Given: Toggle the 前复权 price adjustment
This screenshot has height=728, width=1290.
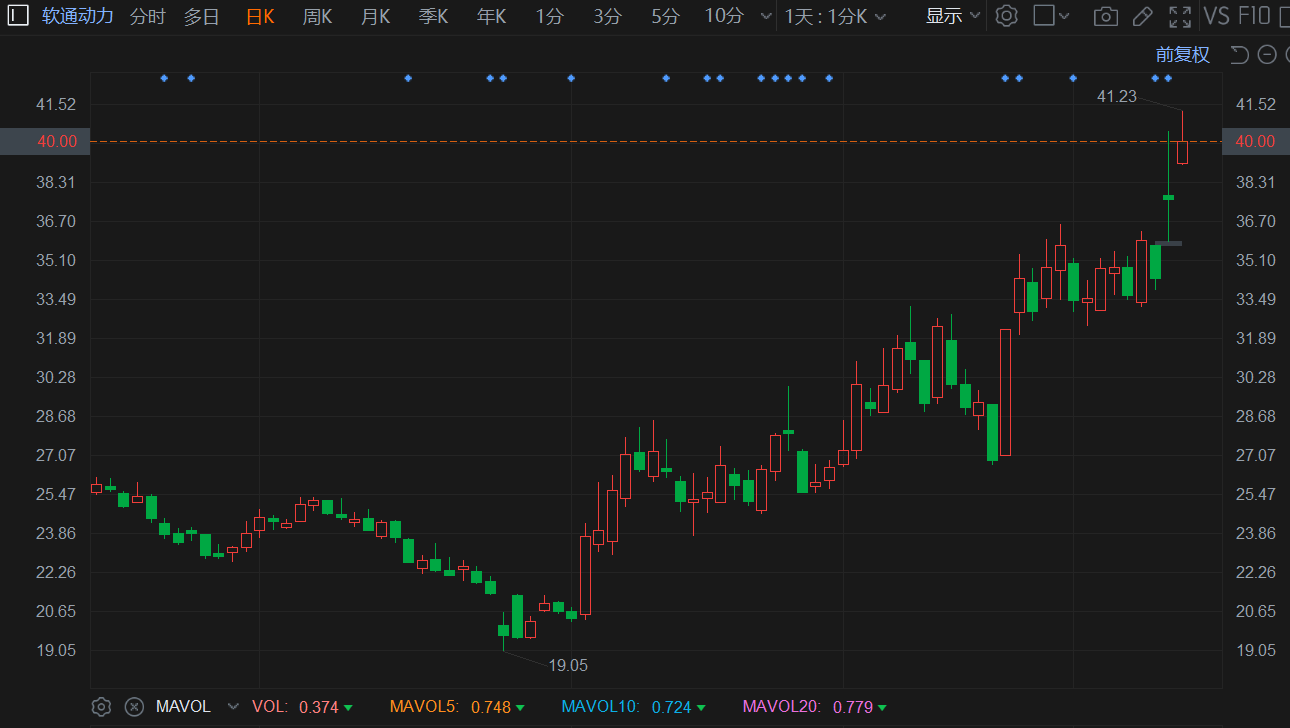Looking at the screenshot, I should (x=1182, y=55).
